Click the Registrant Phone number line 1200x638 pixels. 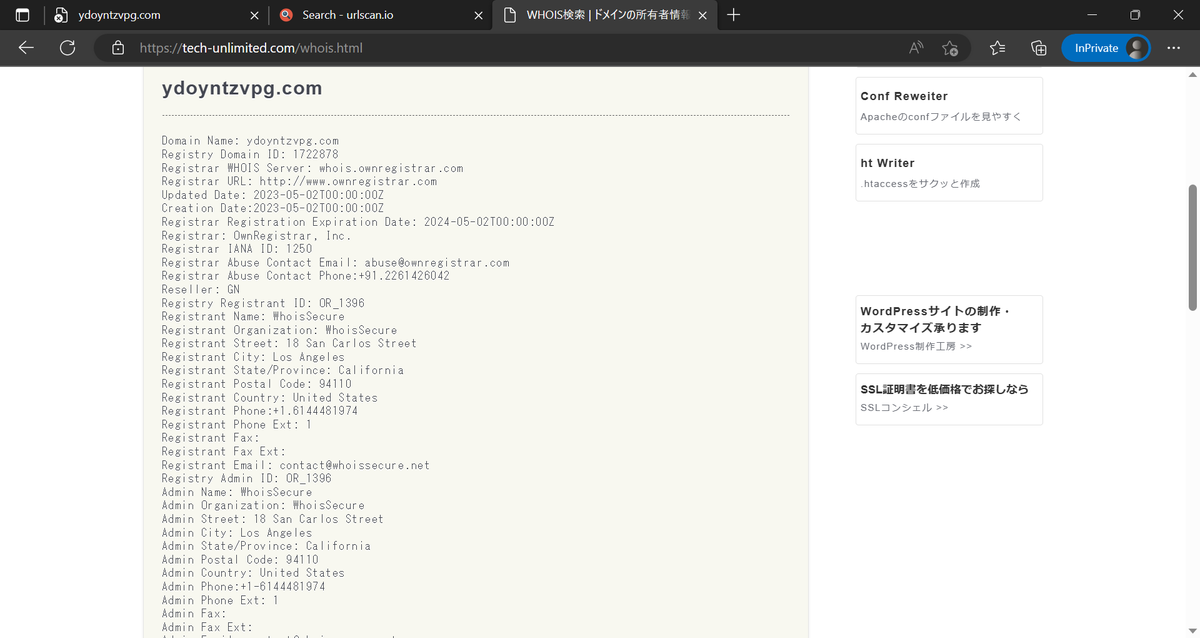click(x=260, y=411)
